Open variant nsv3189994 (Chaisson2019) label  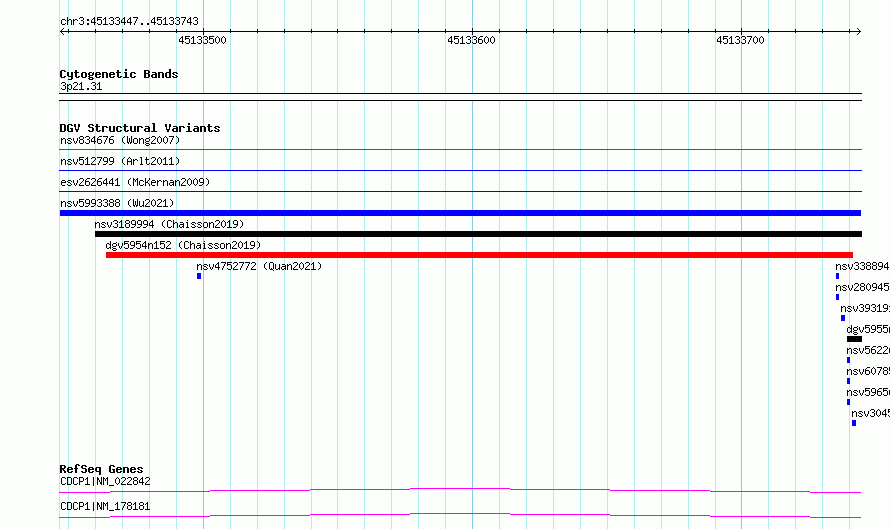click(x=169, y=224)
